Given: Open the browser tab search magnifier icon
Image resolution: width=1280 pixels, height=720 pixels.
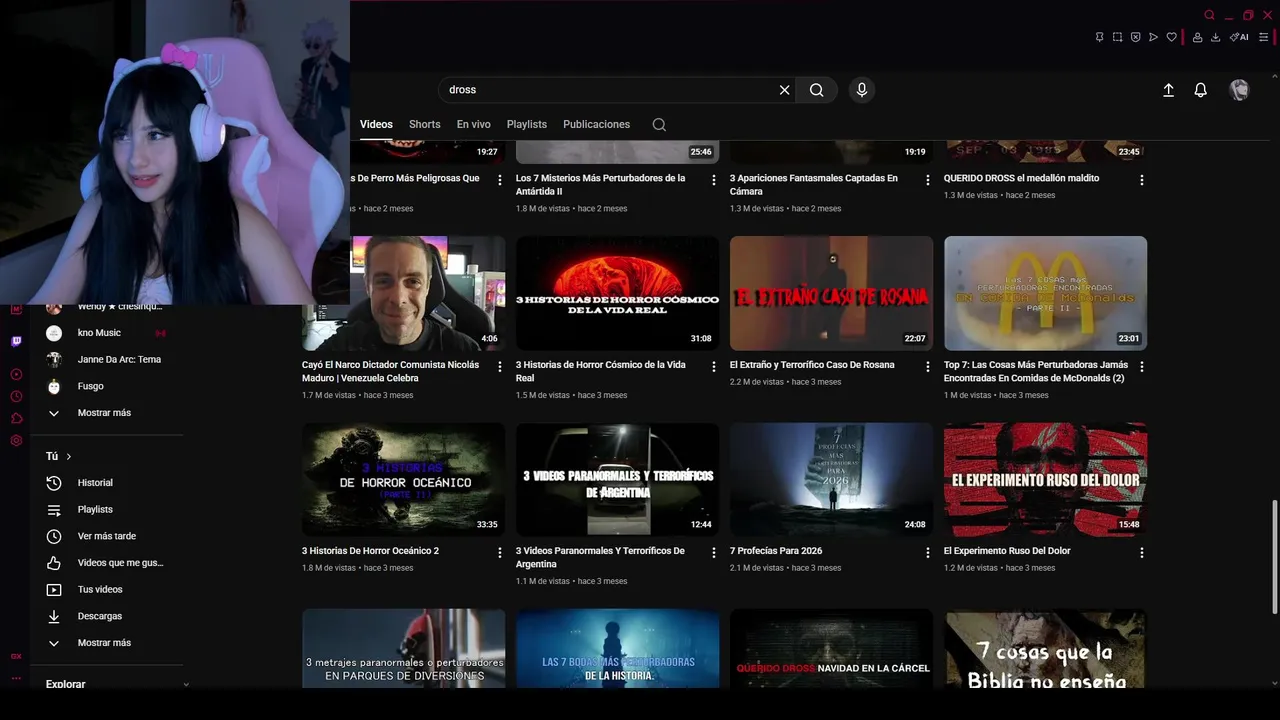Looking at the screenshot, I should pyautogui.click(x=1209, y=15).
